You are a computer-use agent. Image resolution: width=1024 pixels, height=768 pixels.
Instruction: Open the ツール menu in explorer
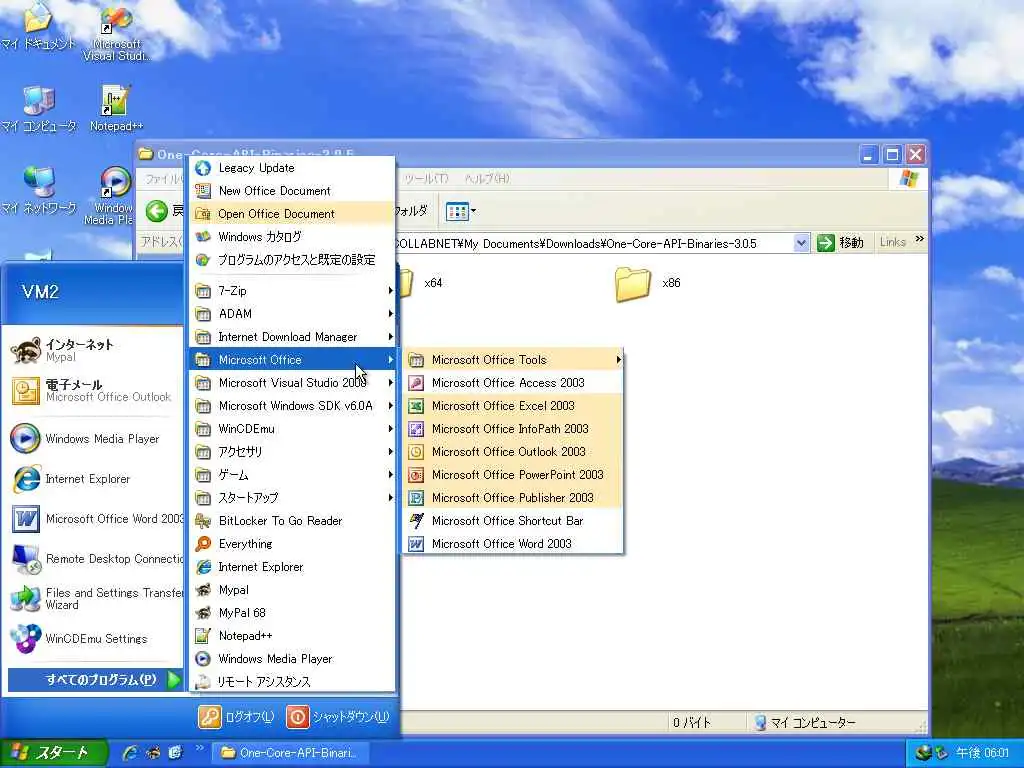point(426,178)
